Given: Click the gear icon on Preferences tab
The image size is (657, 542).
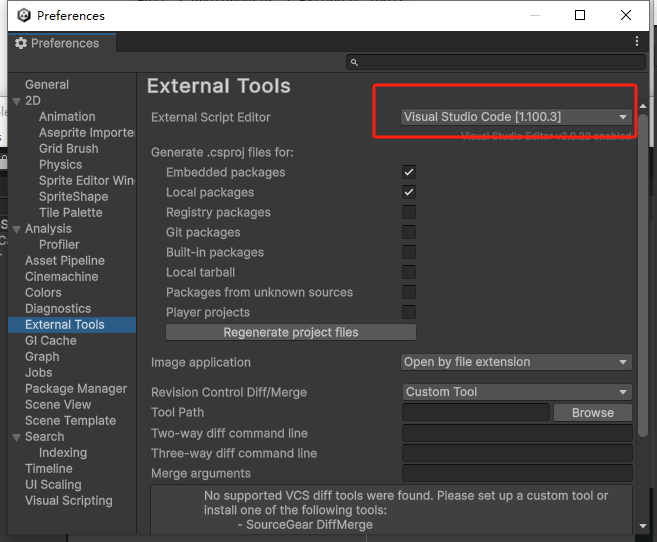Looking at the screenshot, I should [21, 44].
